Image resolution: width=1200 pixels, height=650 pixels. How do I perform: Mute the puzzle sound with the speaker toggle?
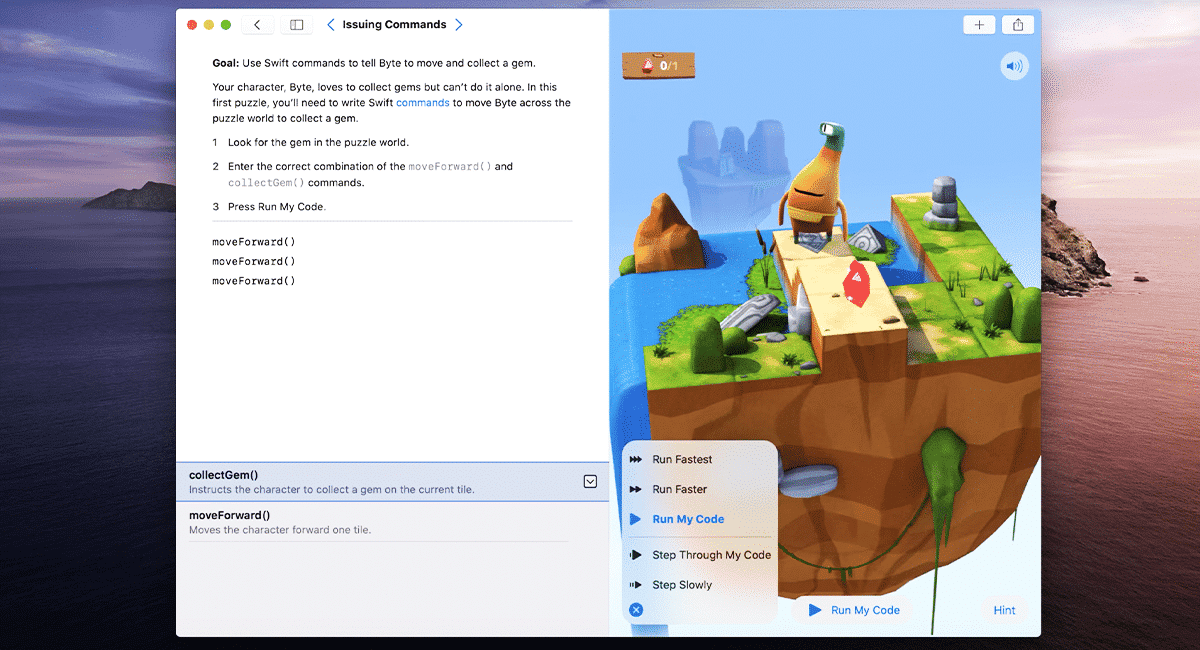click(x=1014, y=65)
